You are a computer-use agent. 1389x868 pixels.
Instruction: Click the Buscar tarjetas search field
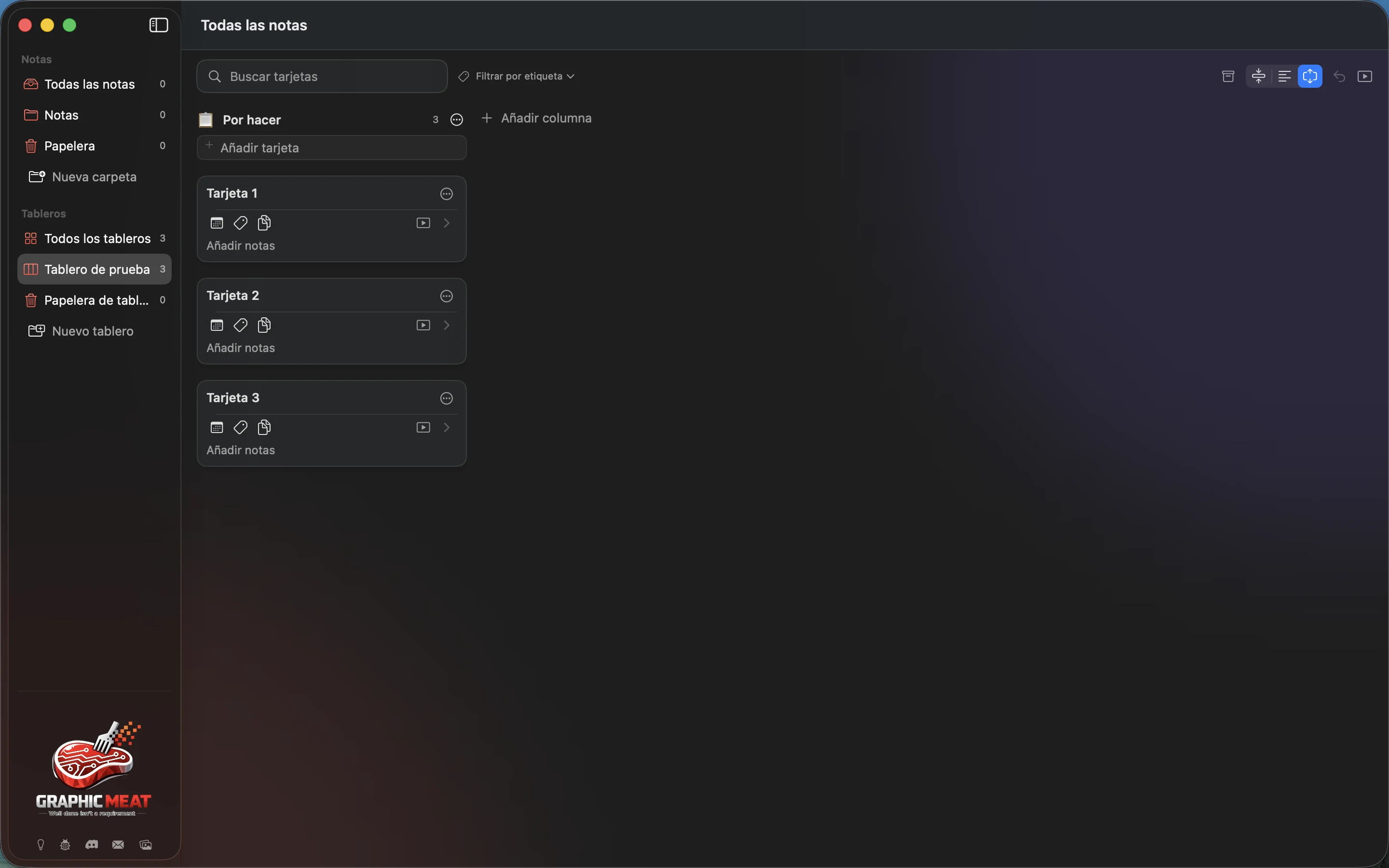pyautogui.click(x=321, y=76)
